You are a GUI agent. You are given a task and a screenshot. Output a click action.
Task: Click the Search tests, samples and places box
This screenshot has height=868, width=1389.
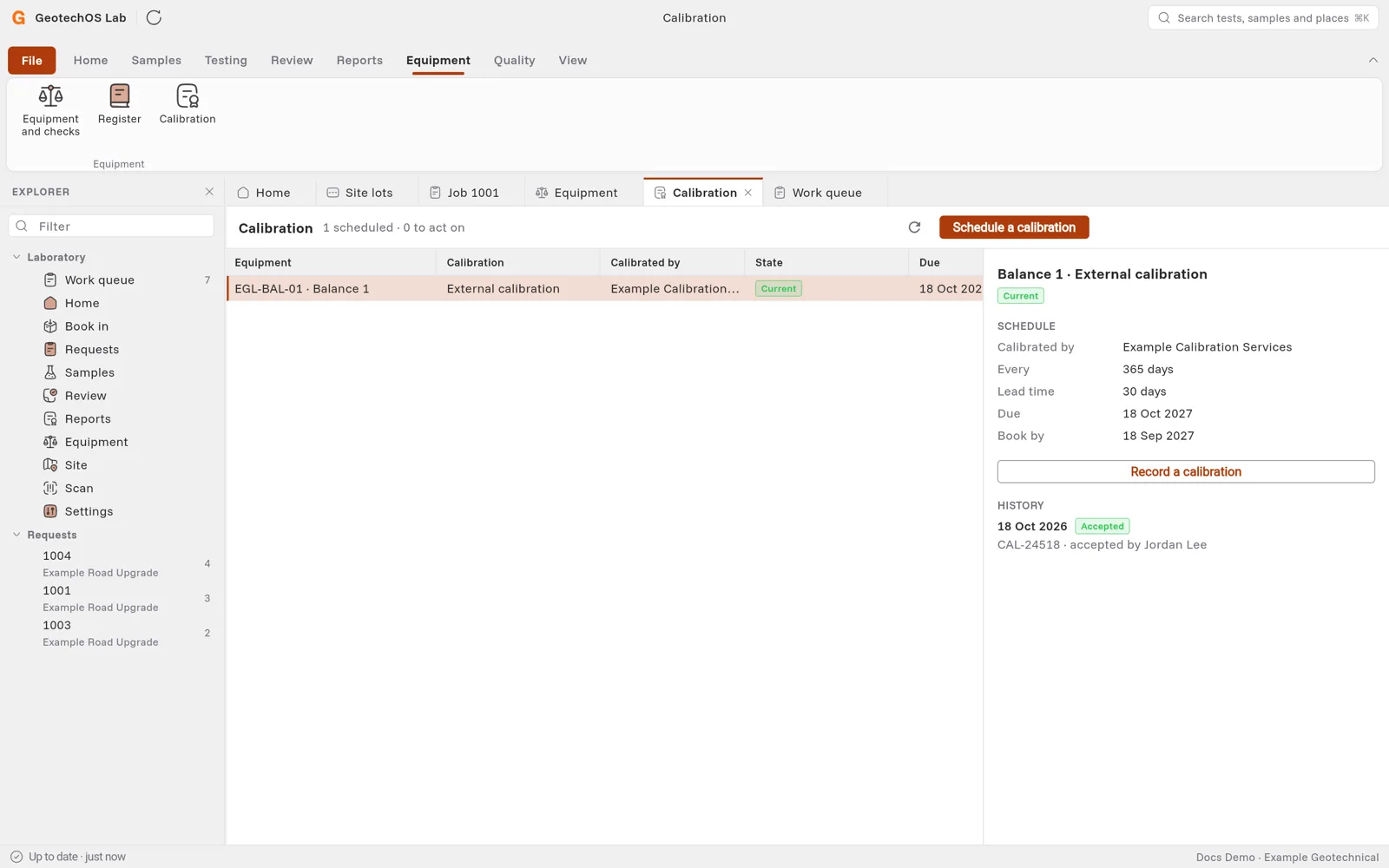(x=1263, y=17)
